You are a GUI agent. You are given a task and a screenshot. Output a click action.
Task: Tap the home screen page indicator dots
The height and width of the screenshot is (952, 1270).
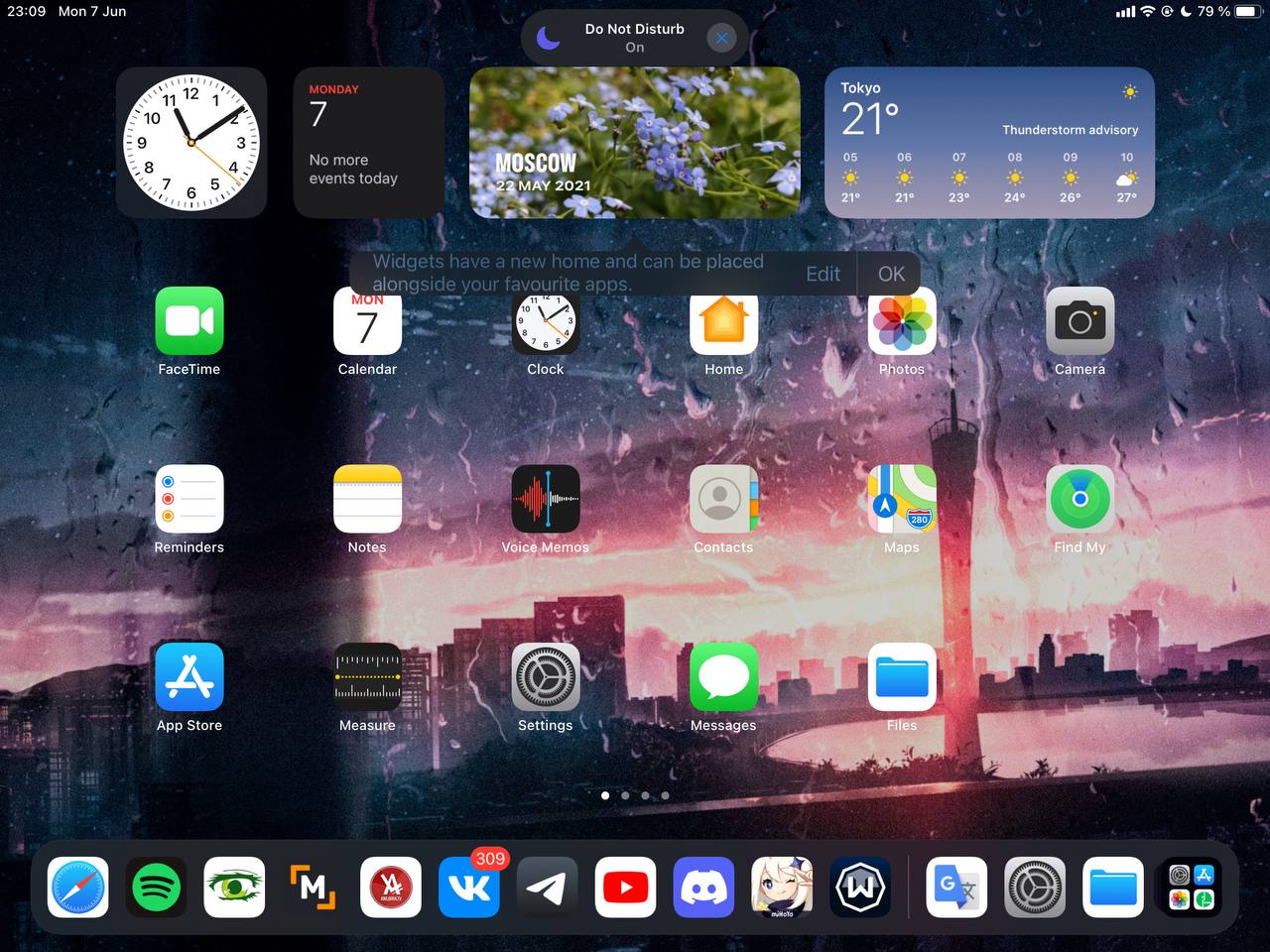[635, 795]
